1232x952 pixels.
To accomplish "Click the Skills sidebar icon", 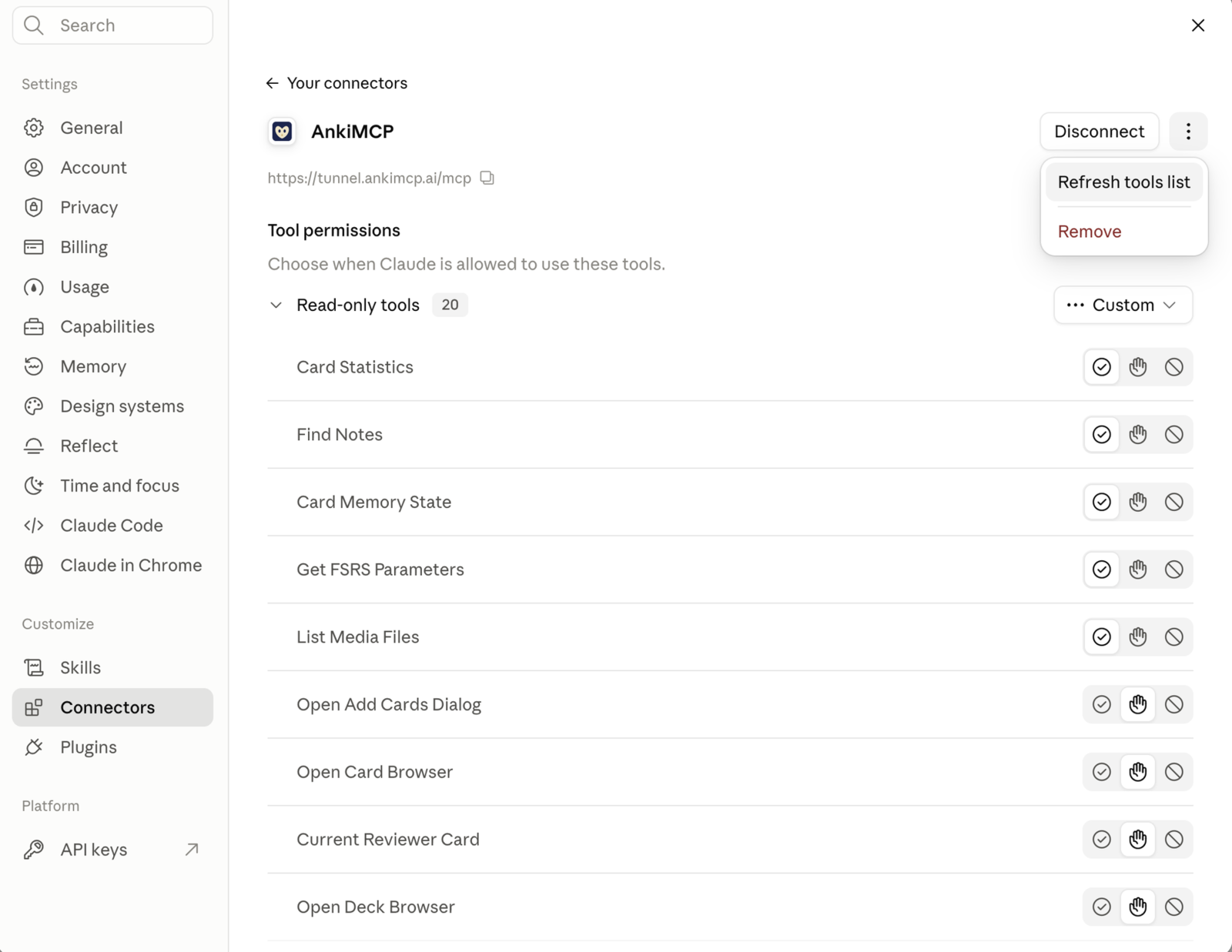I will point(34,668).
